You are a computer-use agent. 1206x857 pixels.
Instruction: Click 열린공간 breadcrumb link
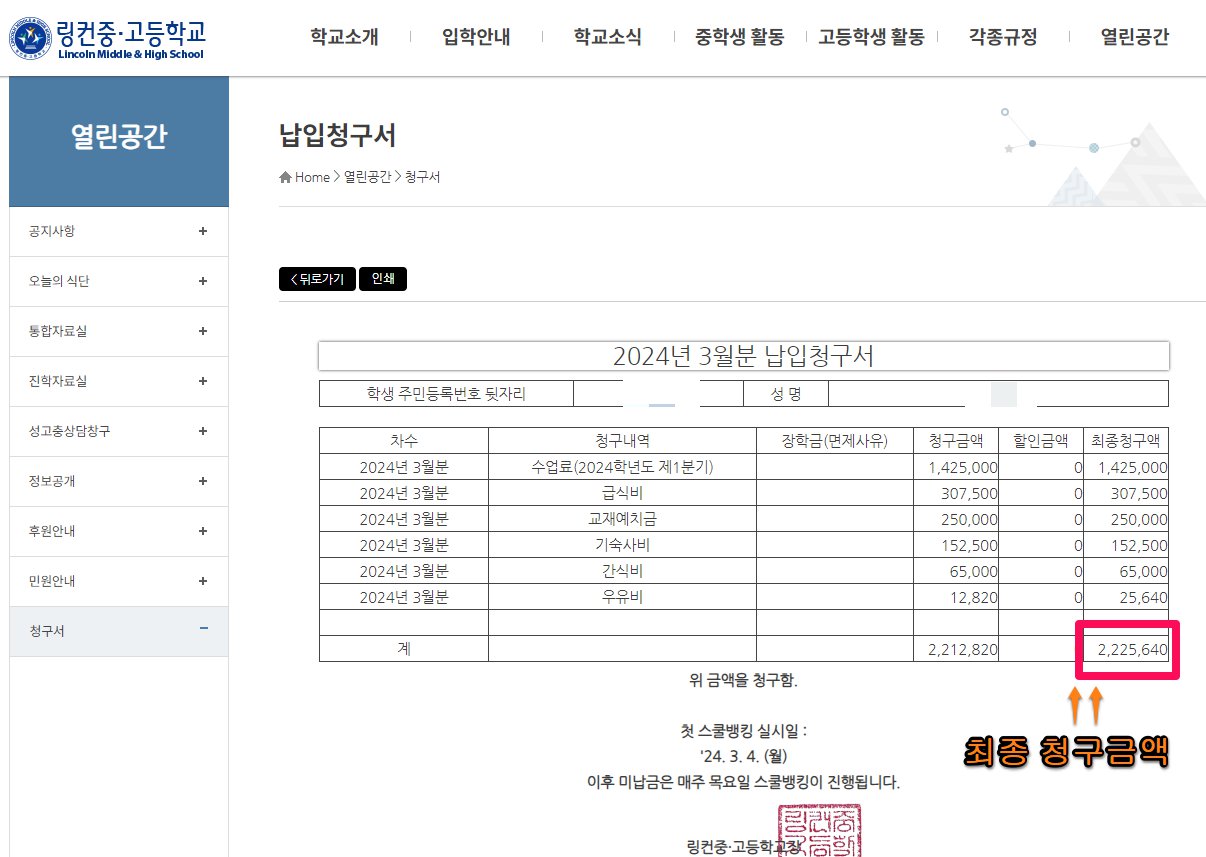click(x=367, y=177)
